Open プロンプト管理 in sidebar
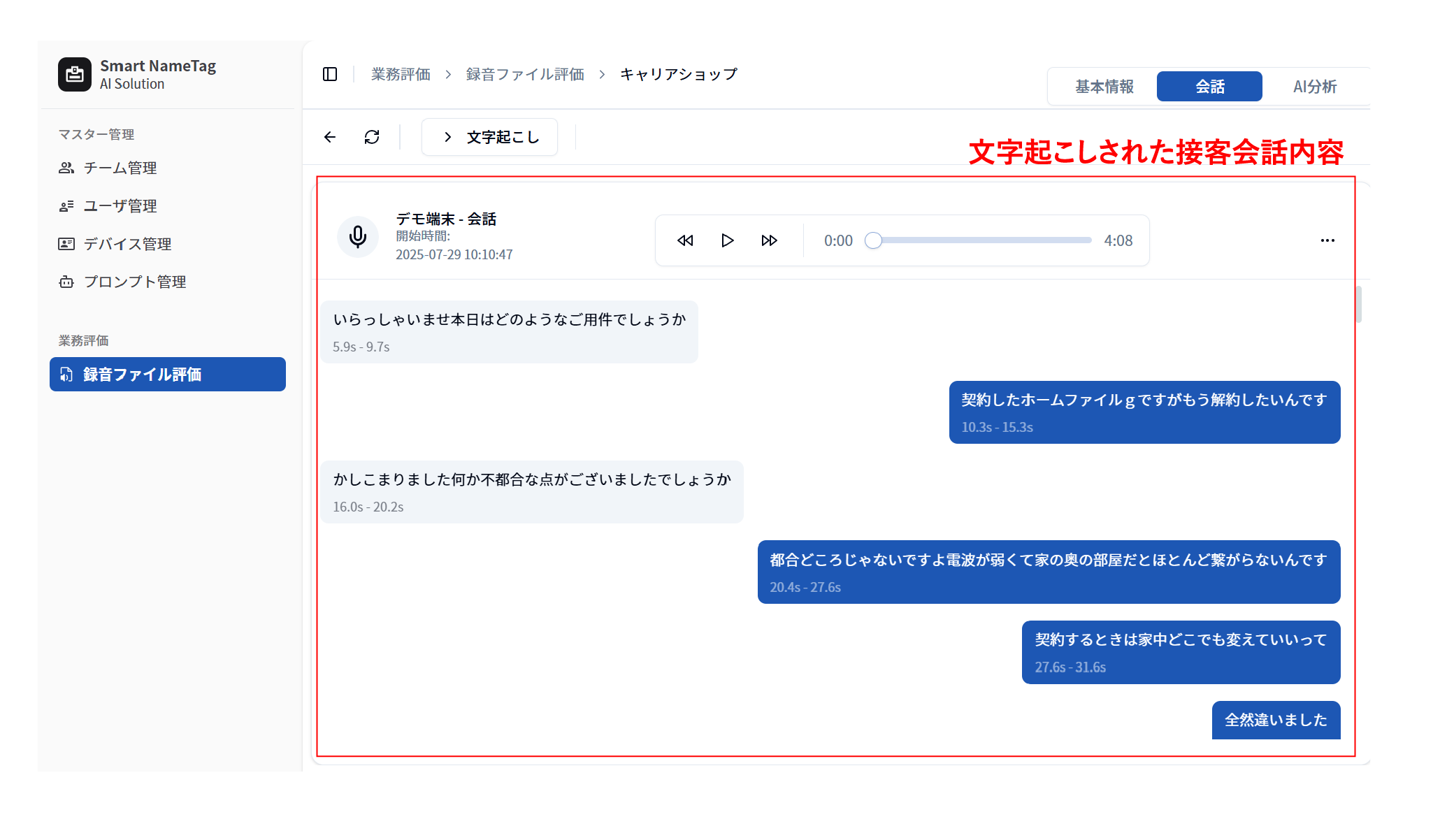The height and width of the screenshot is (840, 1454). point(135,282)
